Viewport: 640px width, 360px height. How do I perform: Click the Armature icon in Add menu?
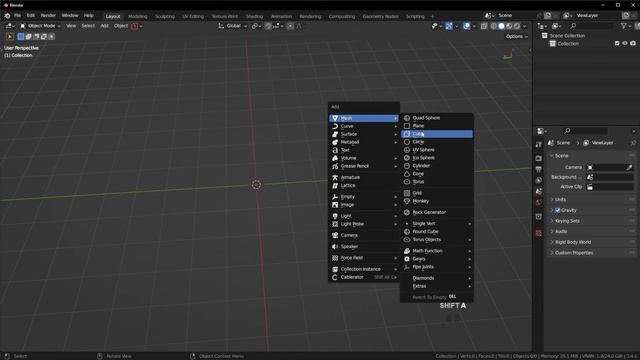click(335, 178)
